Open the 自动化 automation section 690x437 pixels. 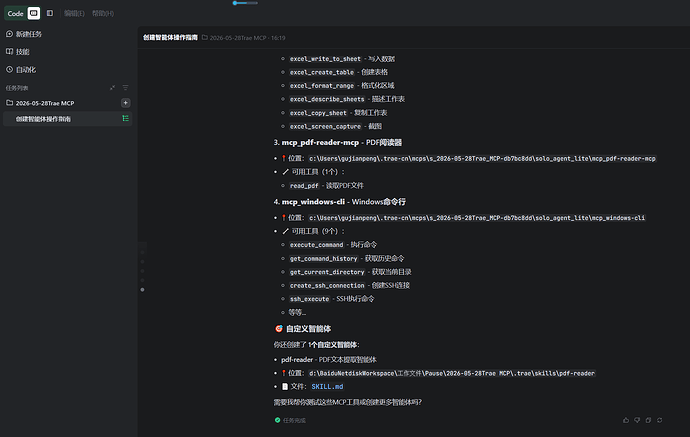(x=26, y=70)
